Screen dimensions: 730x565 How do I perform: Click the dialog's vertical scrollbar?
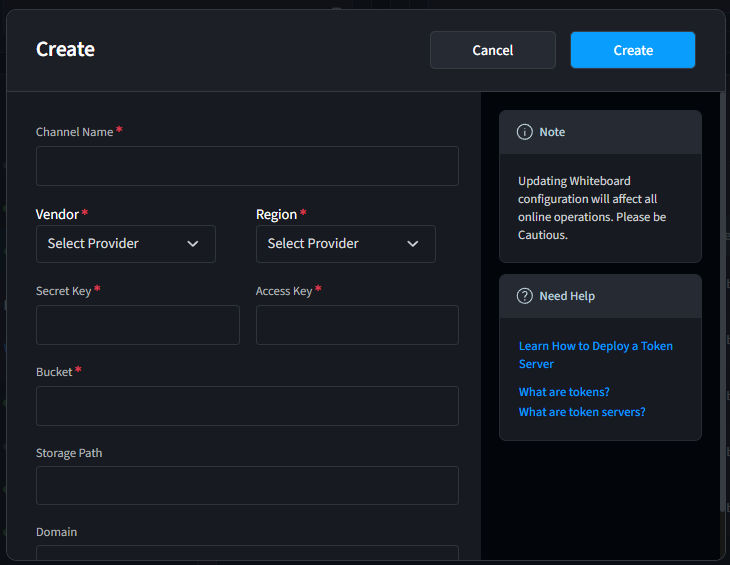coord(723,303)
